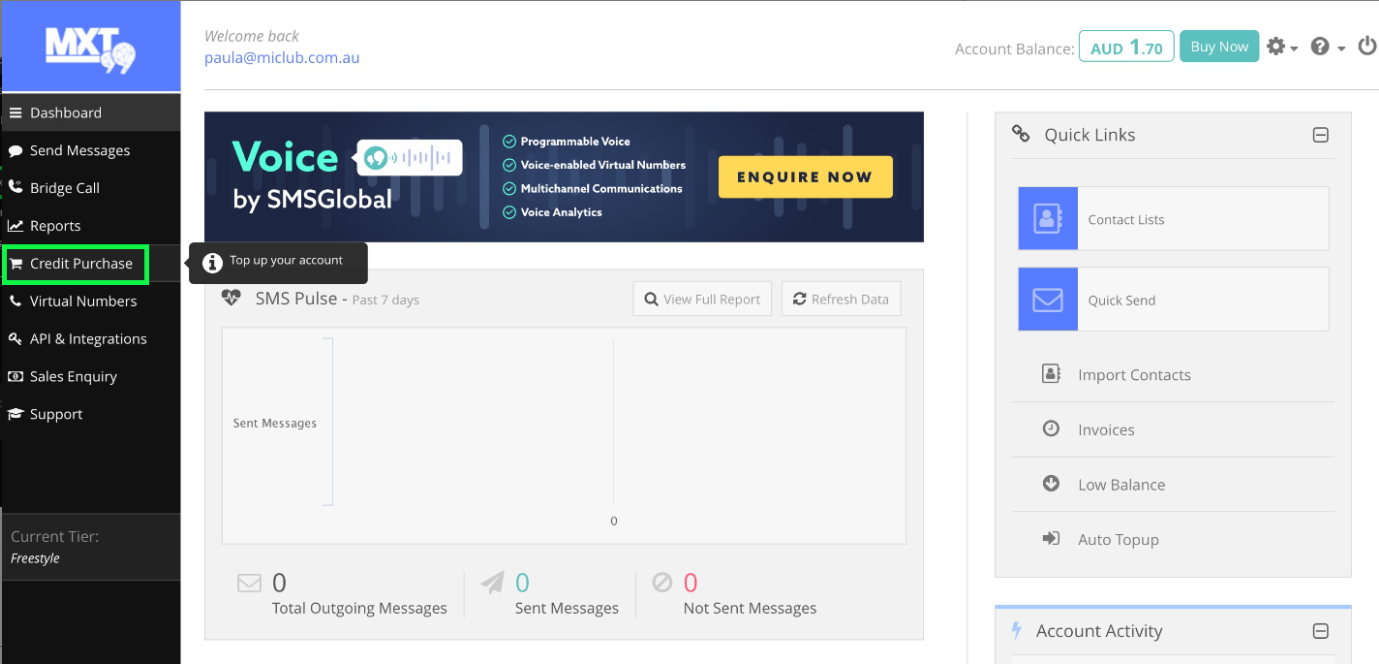The width and height of the screenshot is (1379, 664).
Task: Click the MXT logo in sidebar
Action: (x=90, y=48)
